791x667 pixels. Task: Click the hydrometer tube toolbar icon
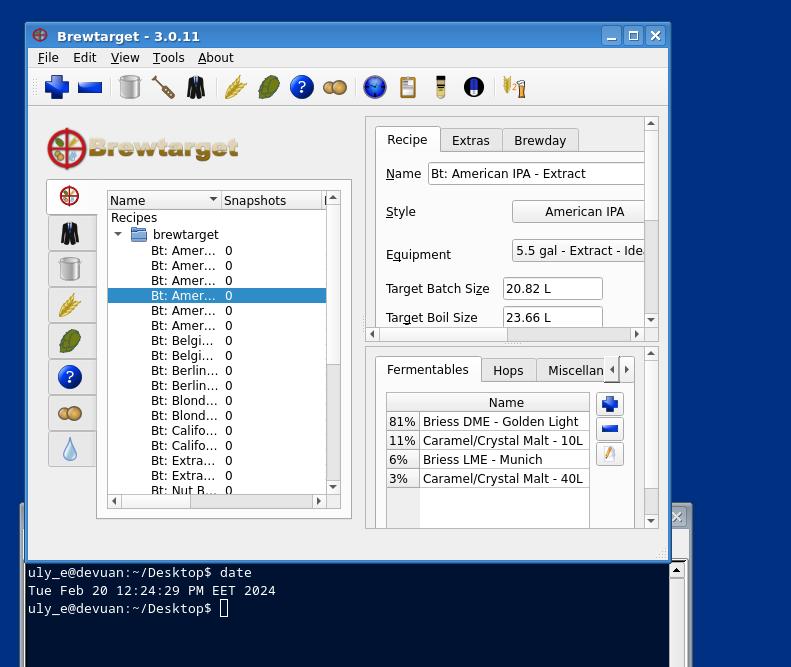point(441,87)
